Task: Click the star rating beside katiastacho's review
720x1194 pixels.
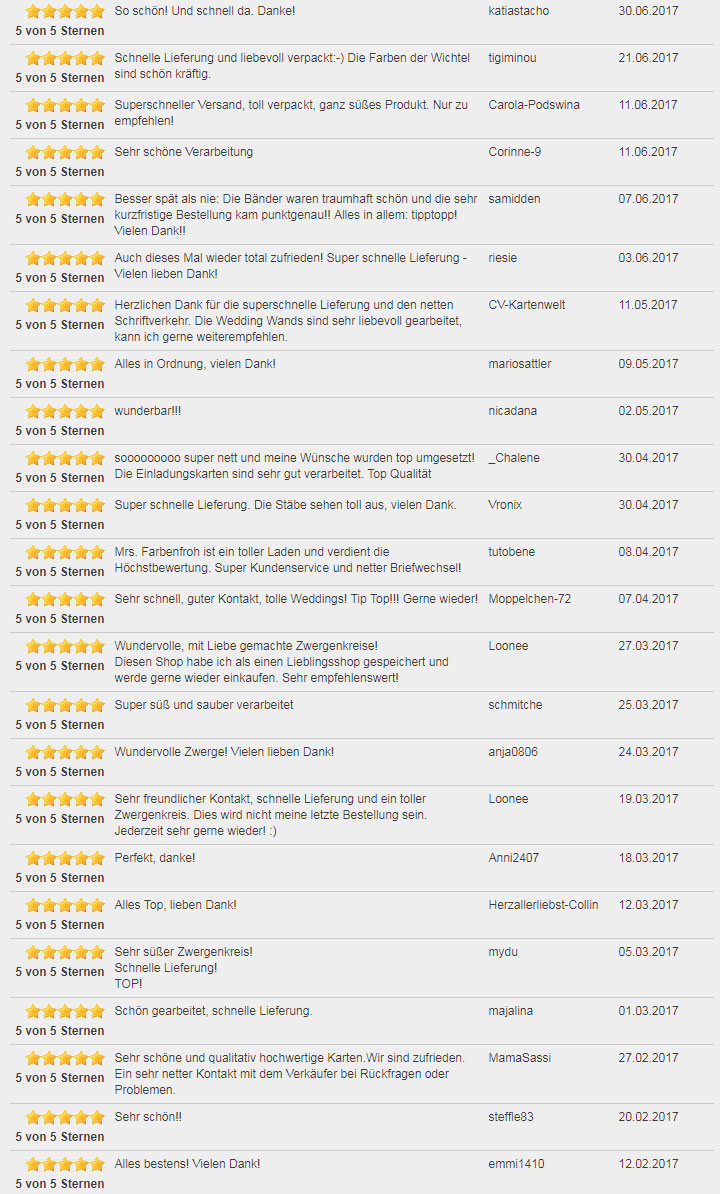Action: [65, 11]
